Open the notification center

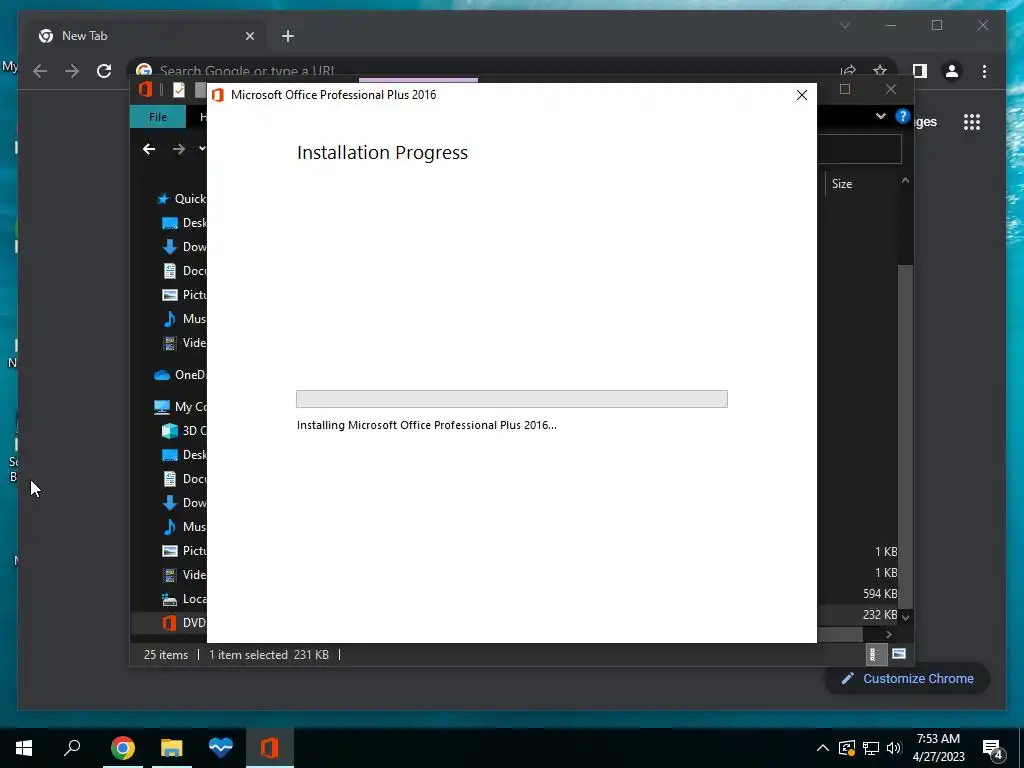993,749
